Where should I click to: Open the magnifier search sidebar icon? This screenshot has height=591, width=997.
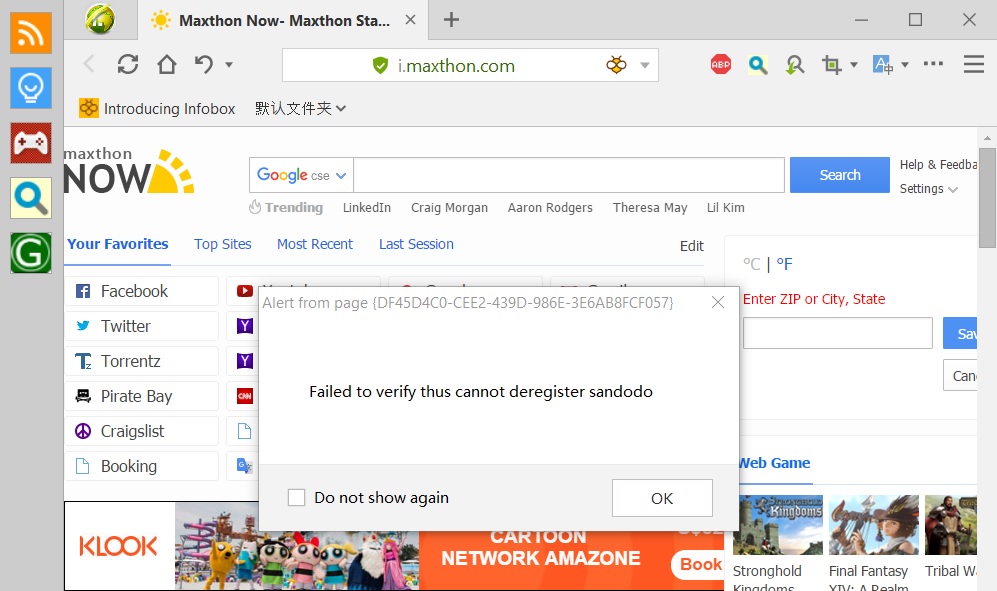point(31,198)
